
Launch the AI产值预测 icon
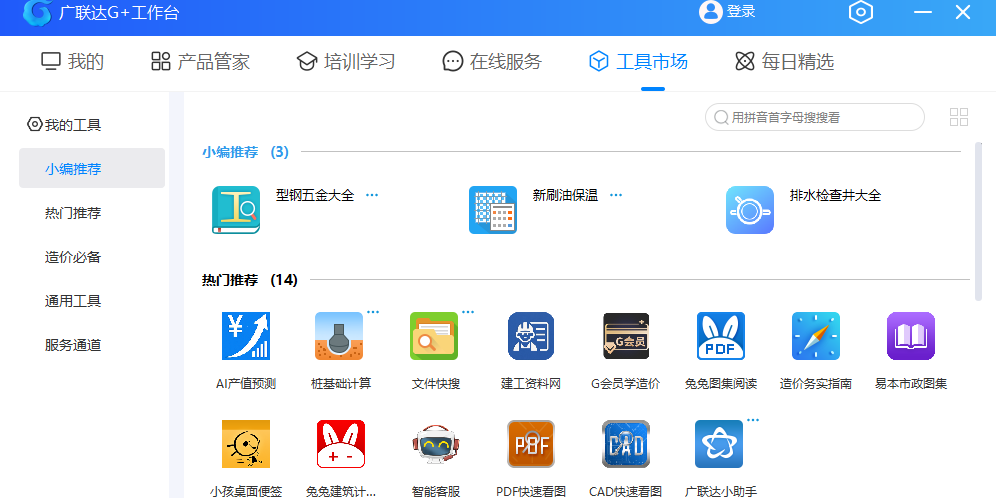[x=246, y=336]
